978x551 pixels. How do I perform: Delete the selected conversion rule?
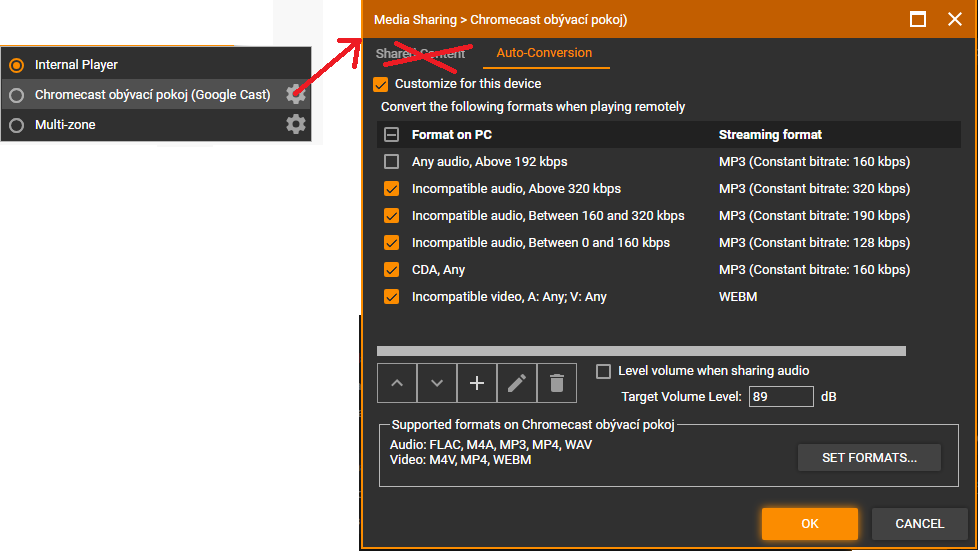pos(557,383)
